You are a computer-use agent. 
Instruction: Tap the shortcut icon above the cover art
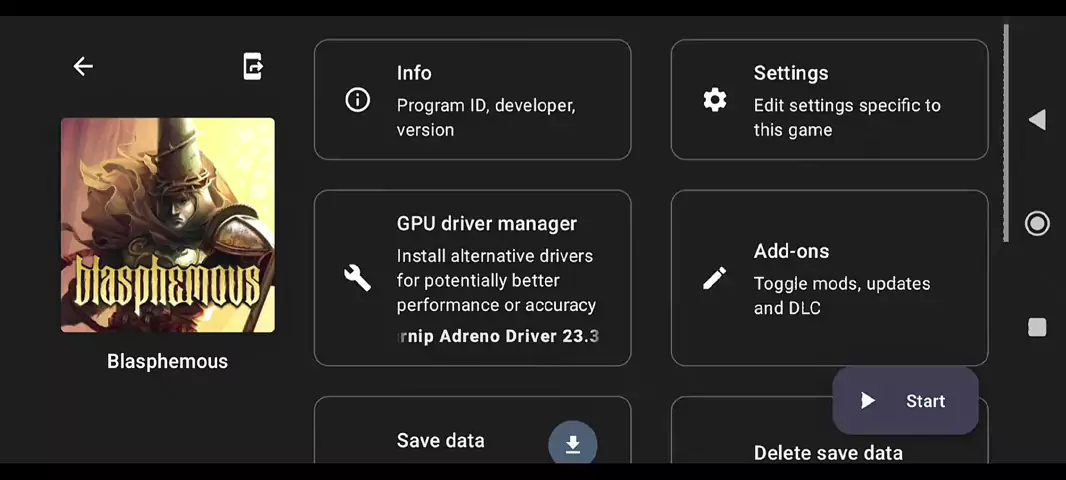253,67
